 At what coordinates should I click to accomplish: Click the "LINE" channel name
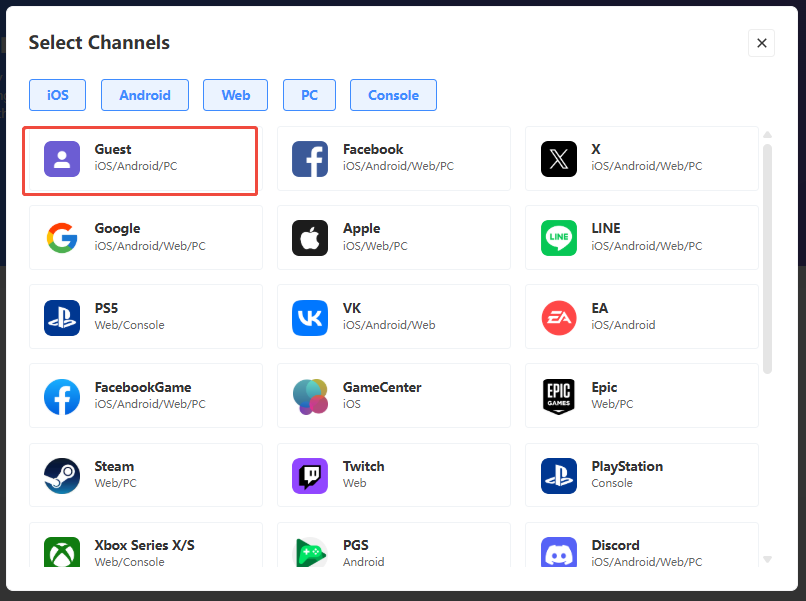606,228
